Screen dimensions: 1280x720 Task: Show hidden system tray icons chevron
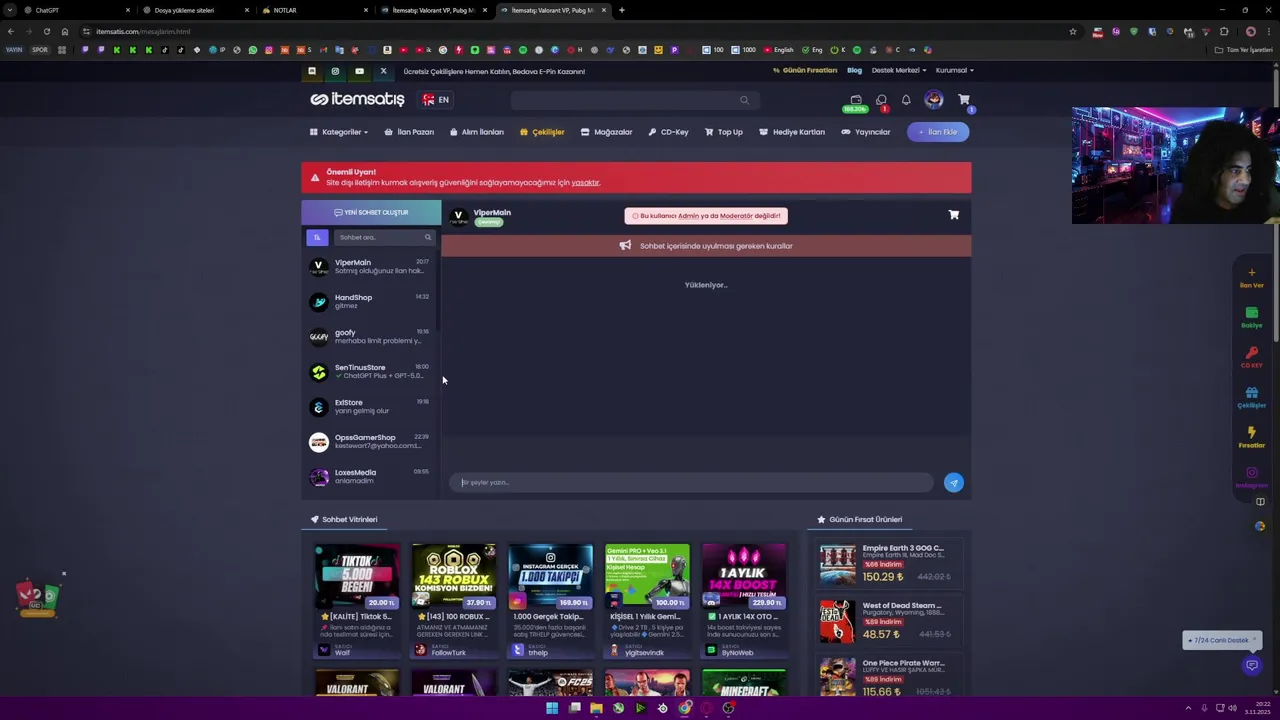point(1188,708)
